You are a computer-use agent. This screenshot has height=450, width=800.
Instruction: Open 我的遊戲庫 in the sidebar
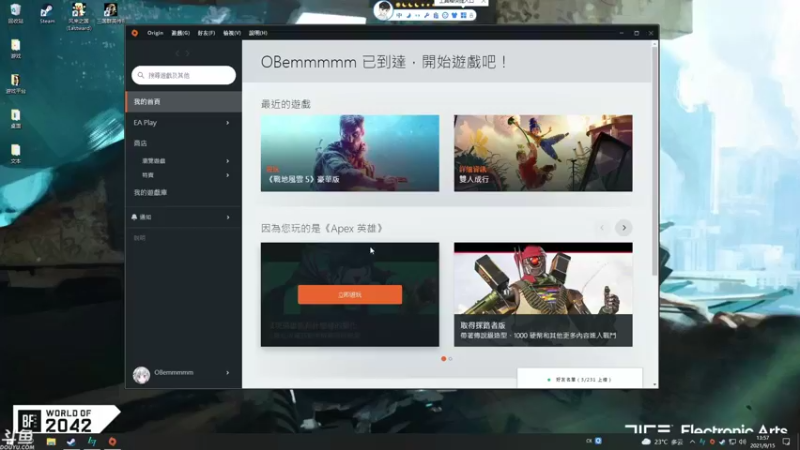pos(151,192)
